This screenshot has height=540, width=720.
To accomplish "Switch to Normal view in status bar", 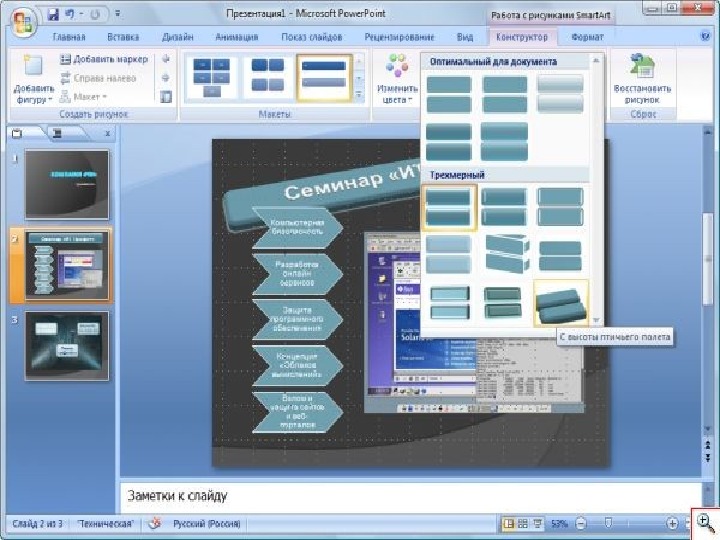I will [x=509, y=523].
